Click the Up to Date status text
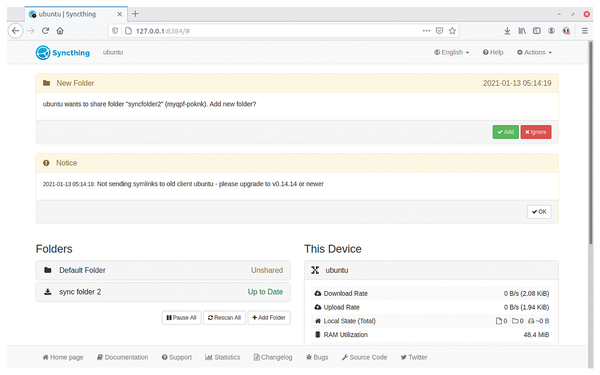Image resolution: width=600 pixels, height=375 pixels. pos(265,292)
